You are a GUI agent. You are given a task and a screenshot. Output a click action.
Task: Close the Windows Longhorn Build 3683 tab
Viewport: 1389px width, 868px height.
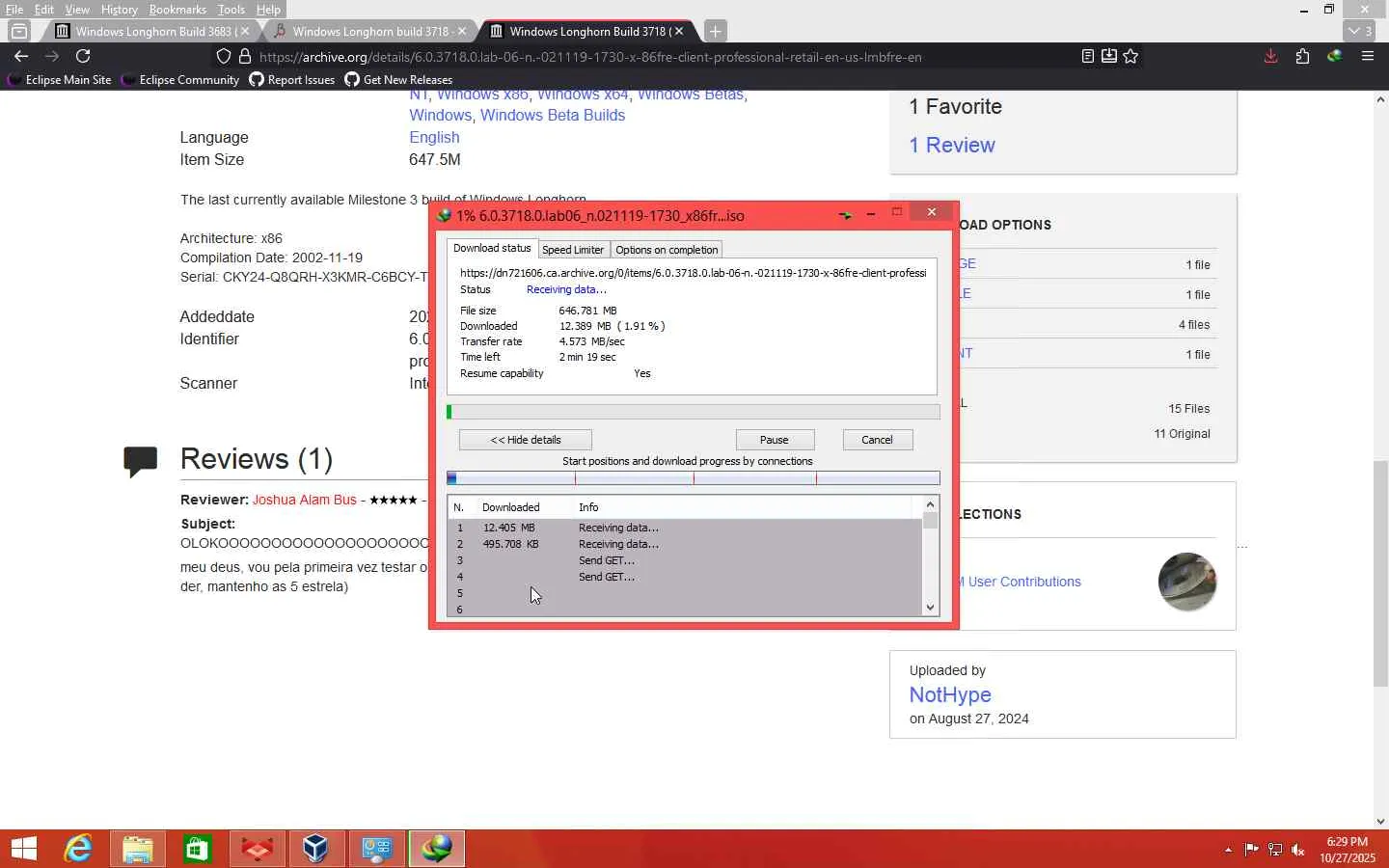coord(245,31)
